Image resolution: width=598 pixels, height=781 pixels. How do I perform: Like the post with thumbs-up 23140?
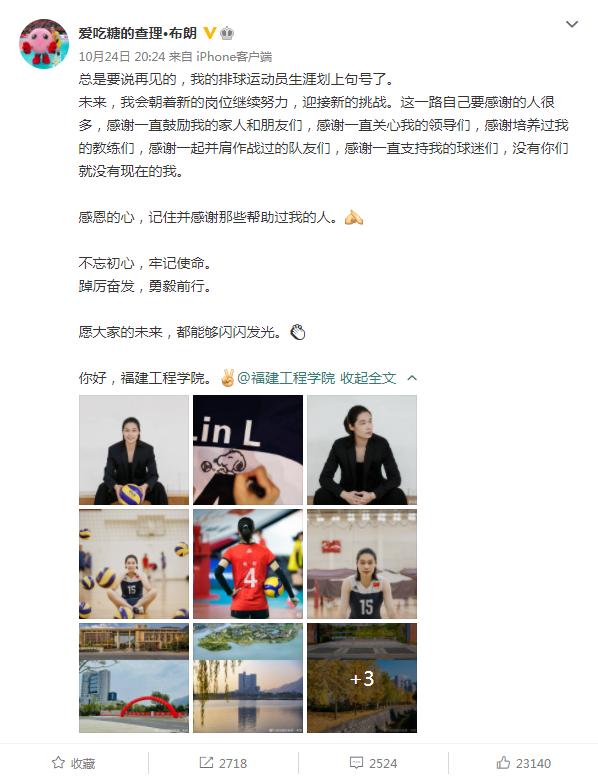523,763
